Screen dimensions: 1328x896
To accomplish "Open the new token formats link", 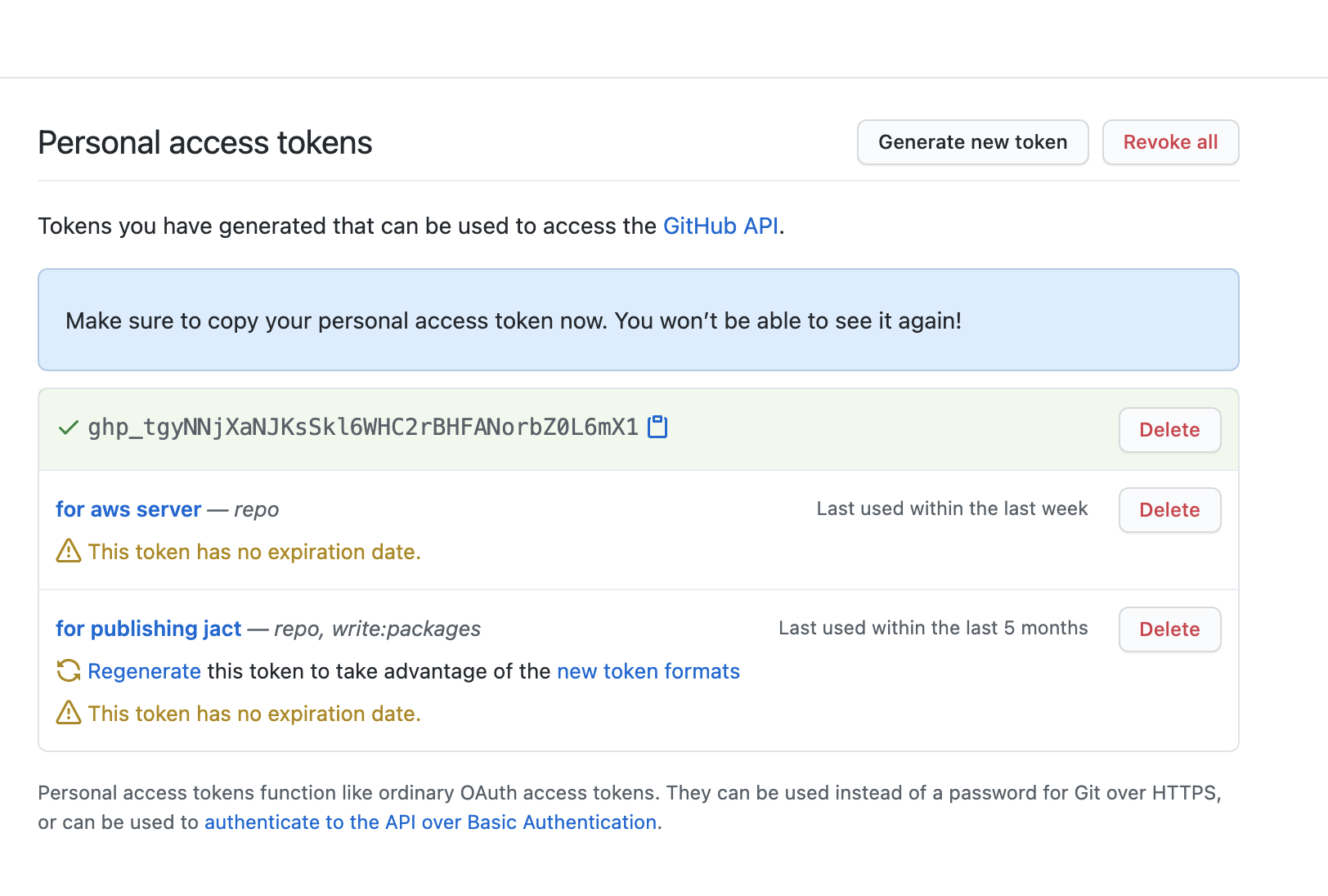I will tap(648, 671).
